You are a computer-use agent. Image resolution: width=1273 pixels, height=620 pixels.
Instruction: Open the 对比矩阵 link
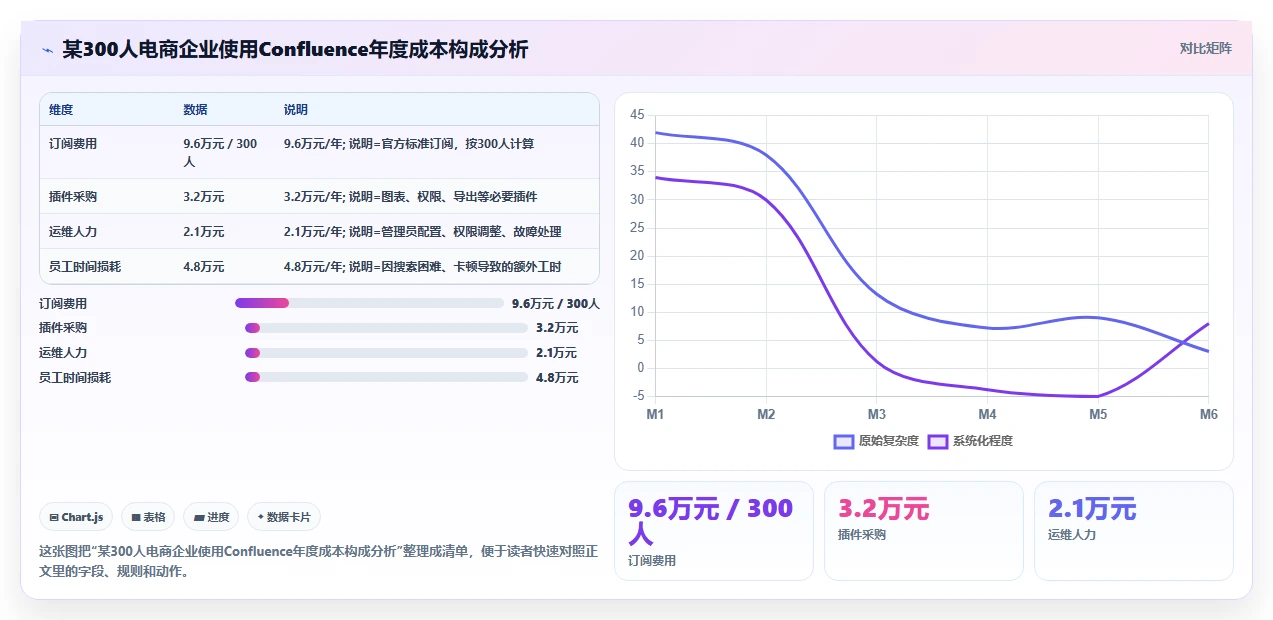1205,48
